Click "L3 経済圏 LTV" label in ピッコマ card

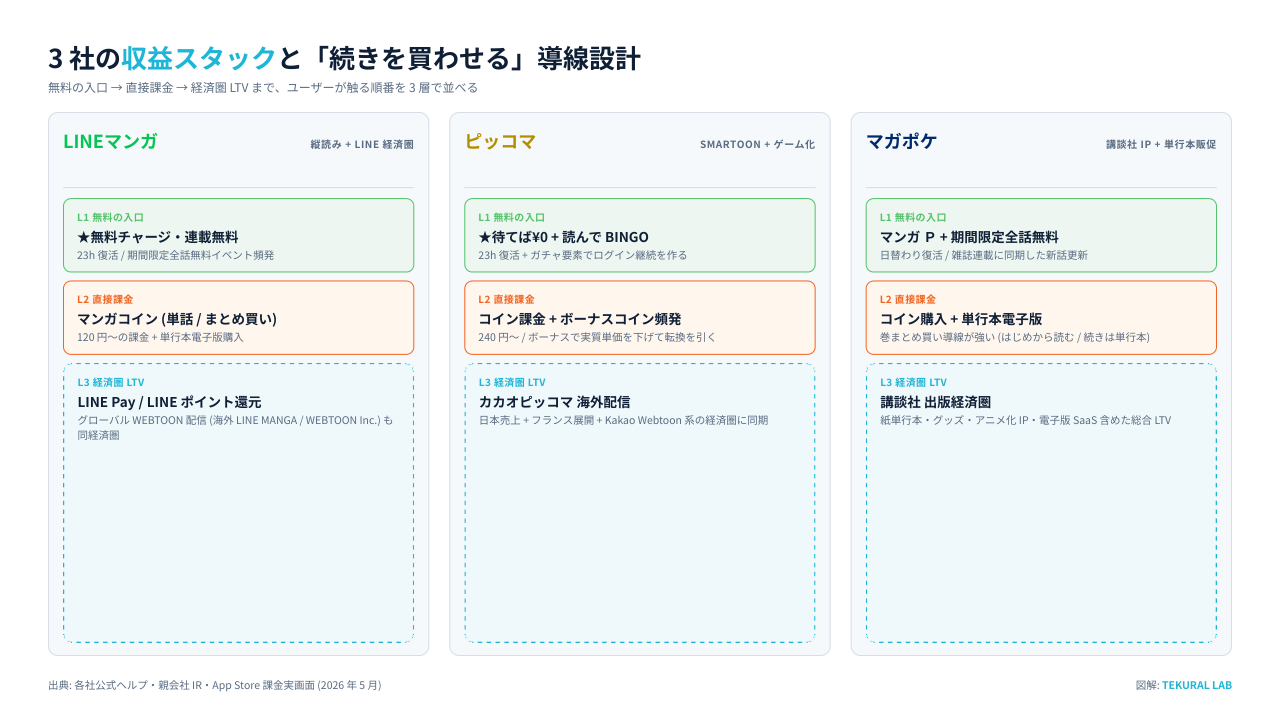click(x=512, y=382)
